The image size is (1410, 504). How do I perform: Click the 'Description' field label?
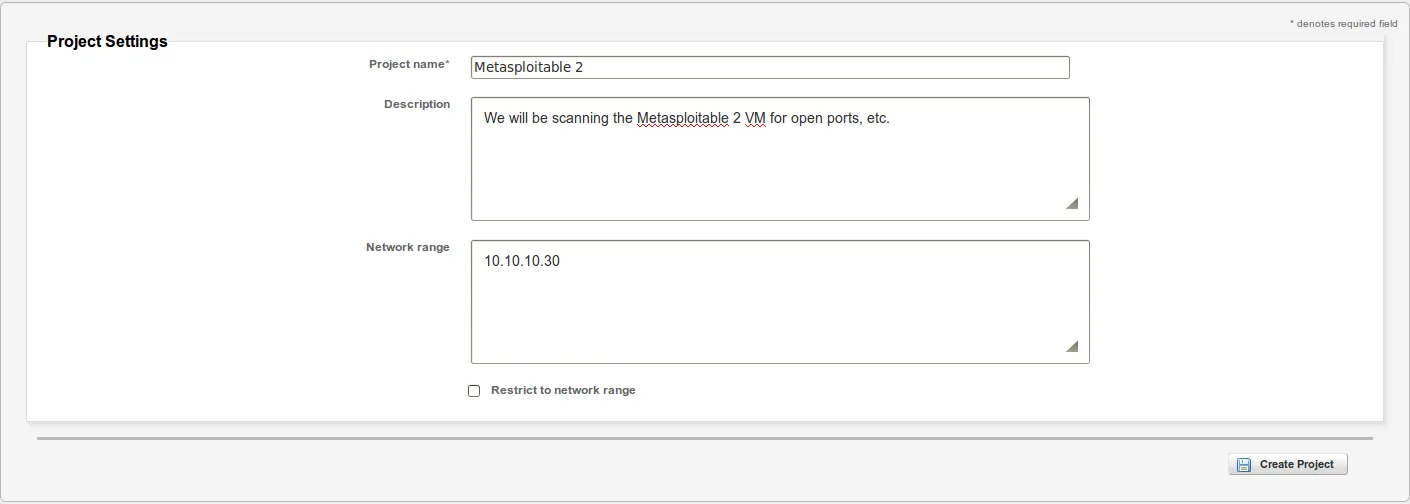[417, 105]
